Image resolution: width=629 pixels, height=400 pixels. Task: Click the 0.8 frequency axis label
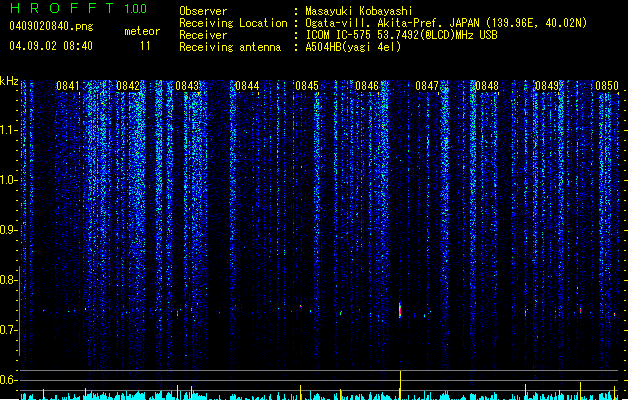9,280
